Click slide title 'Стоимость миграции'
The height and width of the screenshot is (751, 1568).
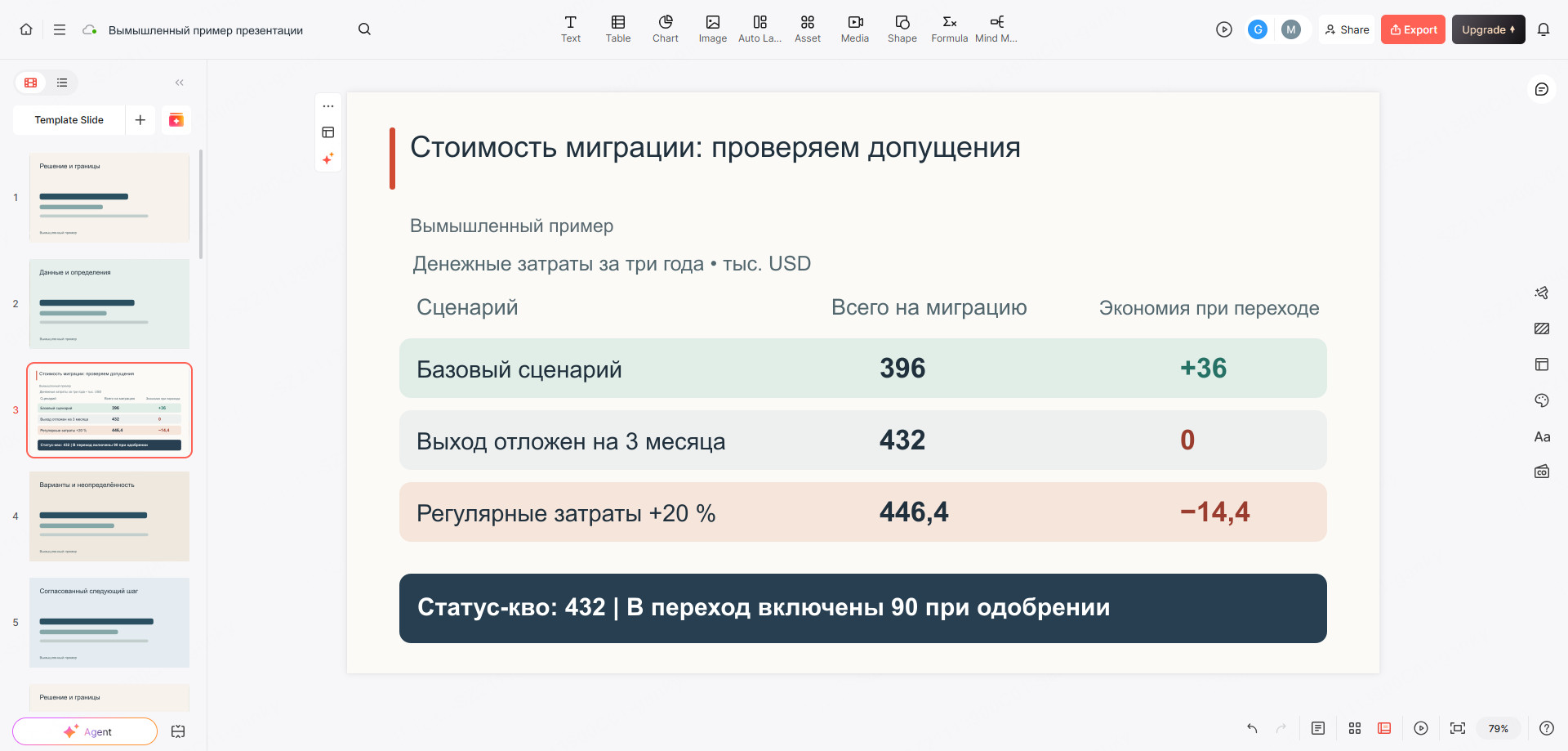pyautogui.click(x=715, y=148)
